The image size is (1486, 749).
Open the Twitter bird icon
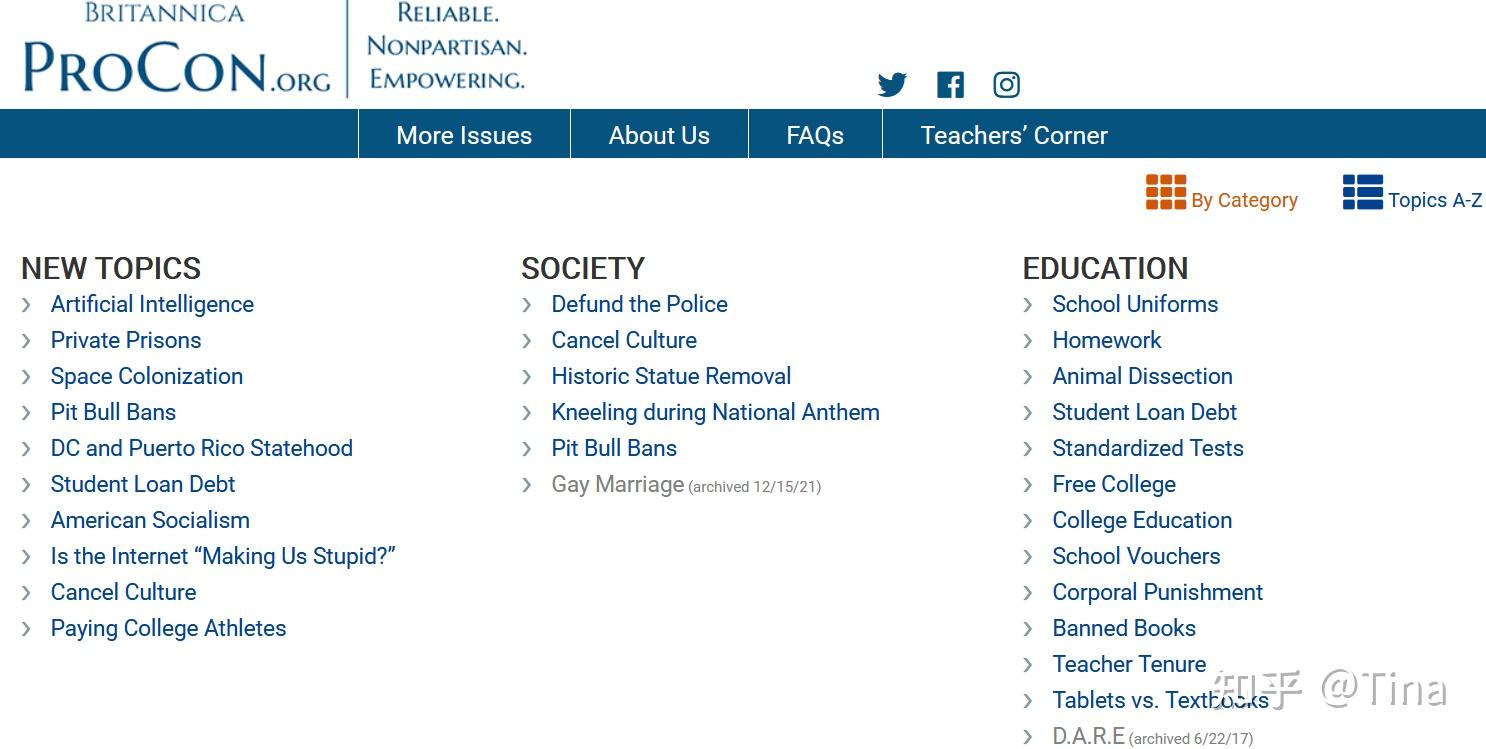tap(892, 85)
